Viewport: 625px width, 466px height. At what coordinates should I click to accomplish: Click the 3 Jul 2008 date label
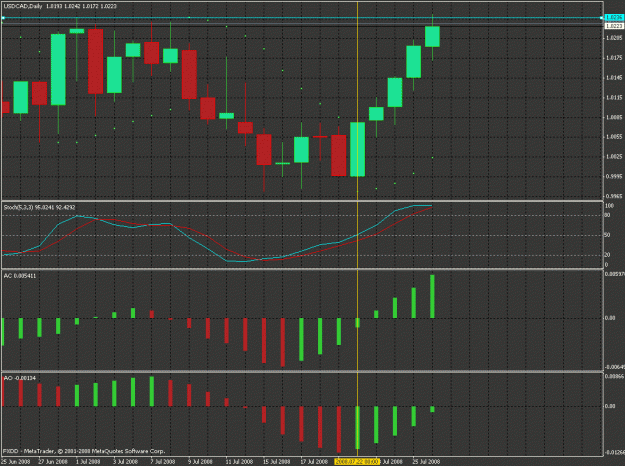point(126,462)
